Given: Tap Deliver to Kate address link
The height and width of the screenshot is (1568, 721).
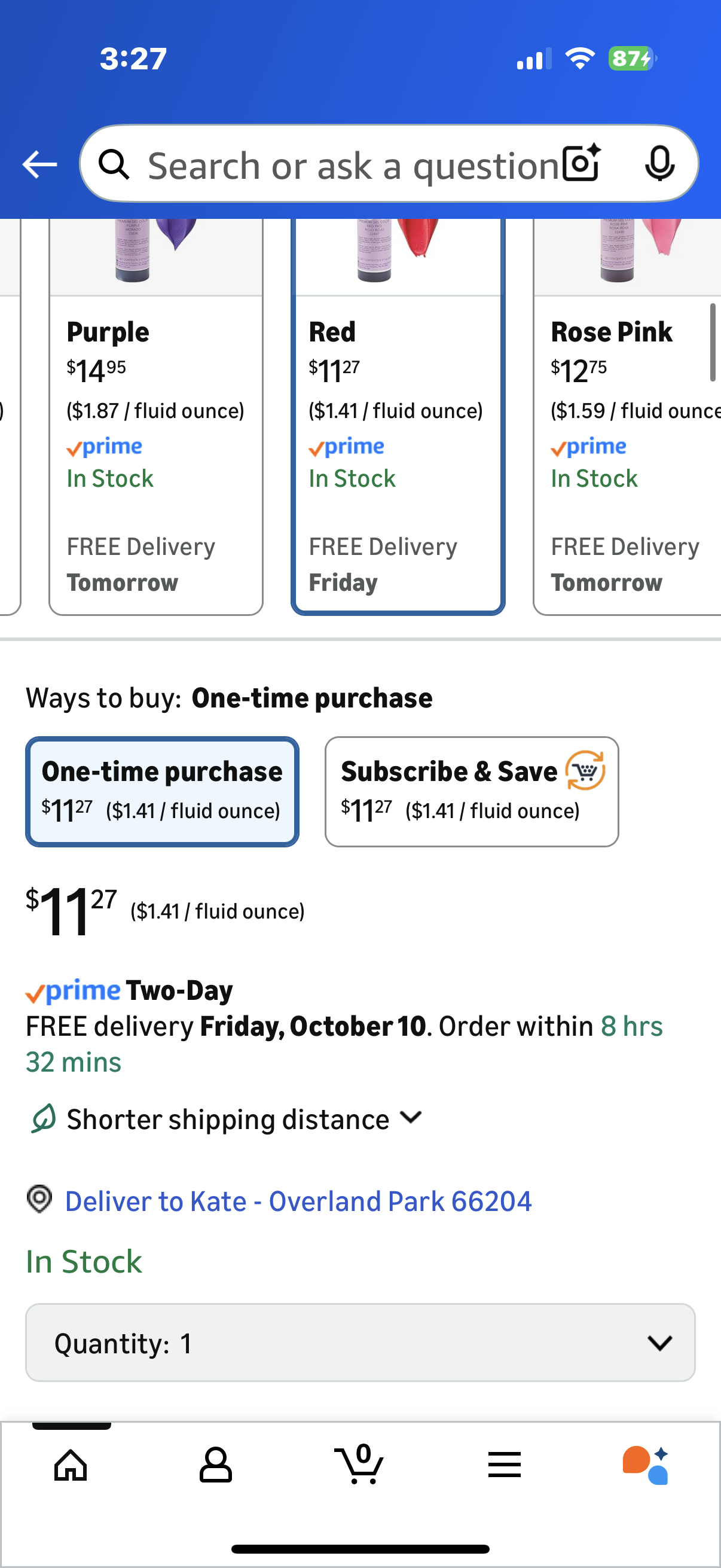Looking at the screenshot, I should 298,1201.
